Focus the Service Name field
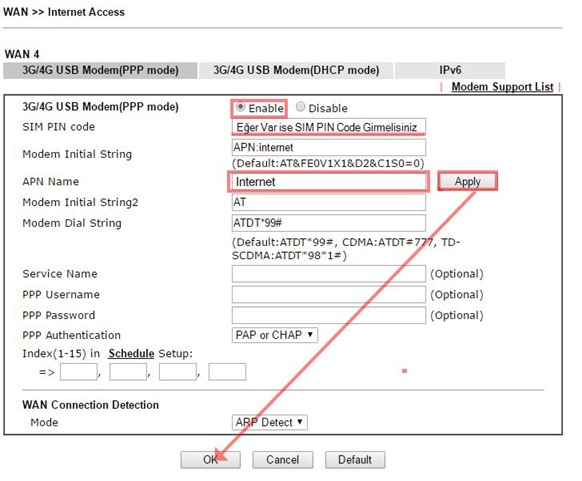Image resolution: width=582 pixels, height=481 pixels. [x=329, y=274]
